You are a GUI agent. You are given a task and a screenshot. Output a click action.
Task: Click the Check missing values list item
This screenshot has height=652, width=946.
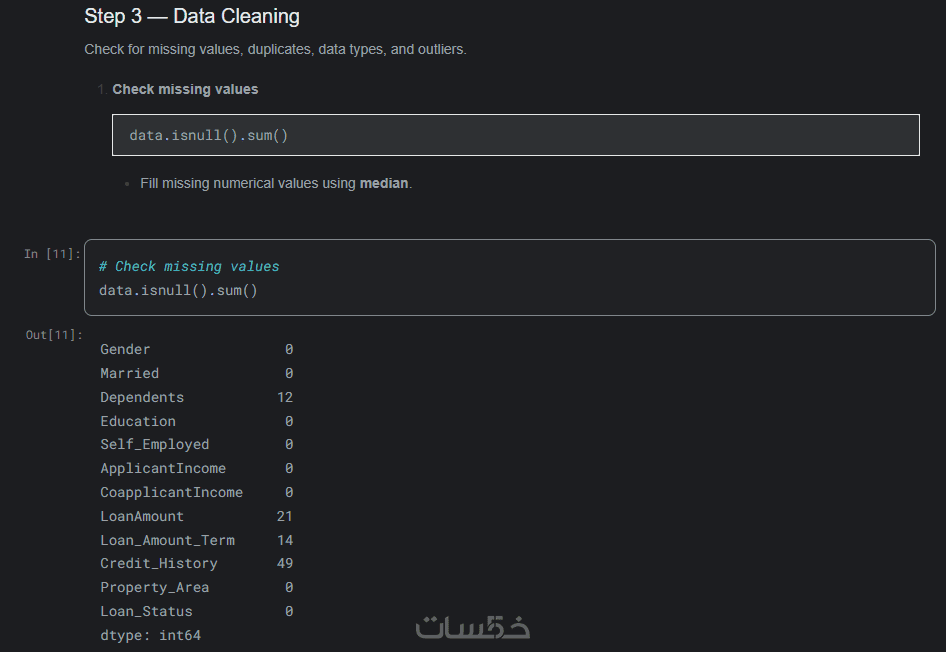pos(185,89)
